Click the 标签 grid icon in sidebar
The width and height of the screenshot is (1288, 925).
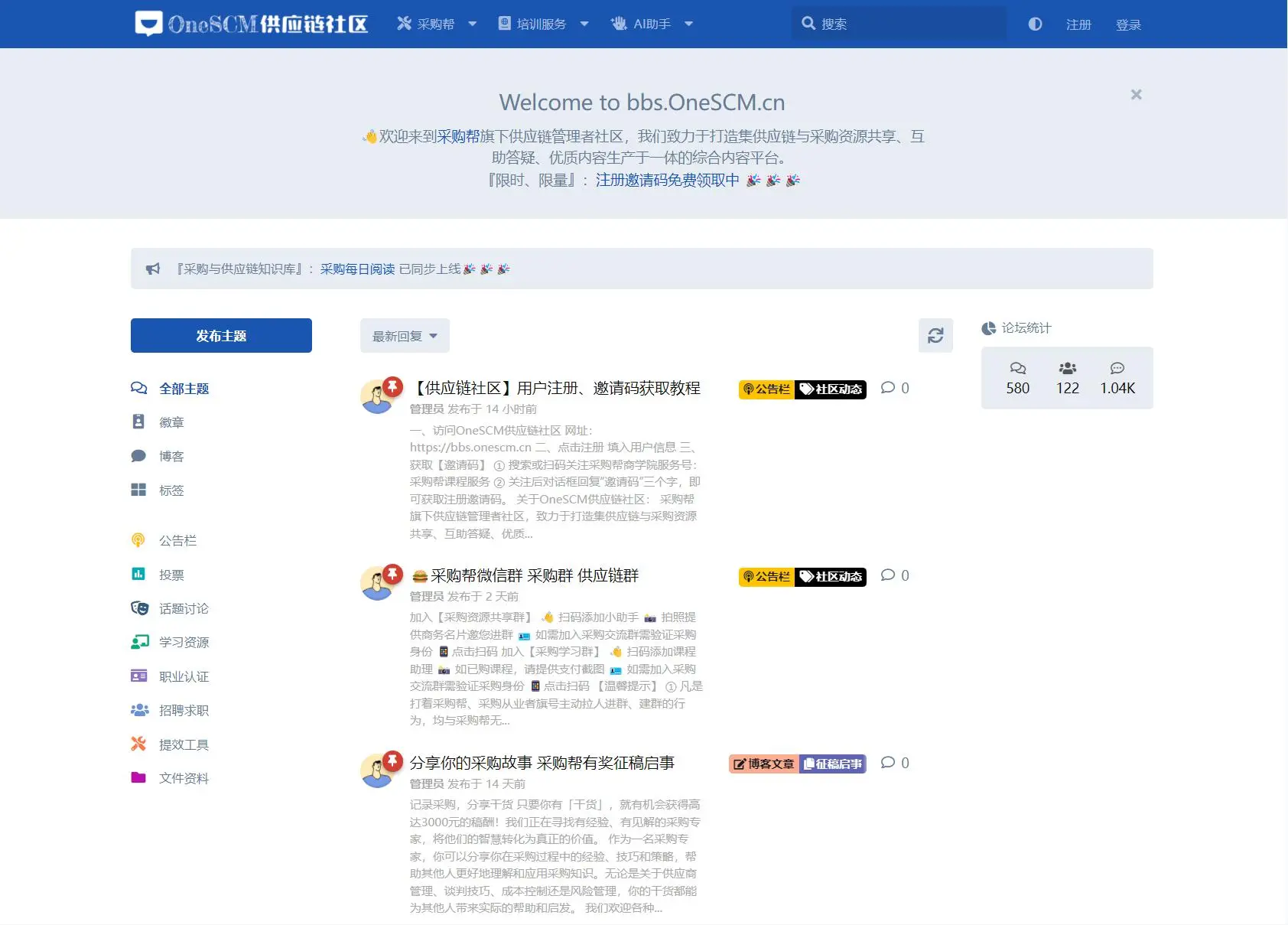pyautogui.click(x=138, y=490)
